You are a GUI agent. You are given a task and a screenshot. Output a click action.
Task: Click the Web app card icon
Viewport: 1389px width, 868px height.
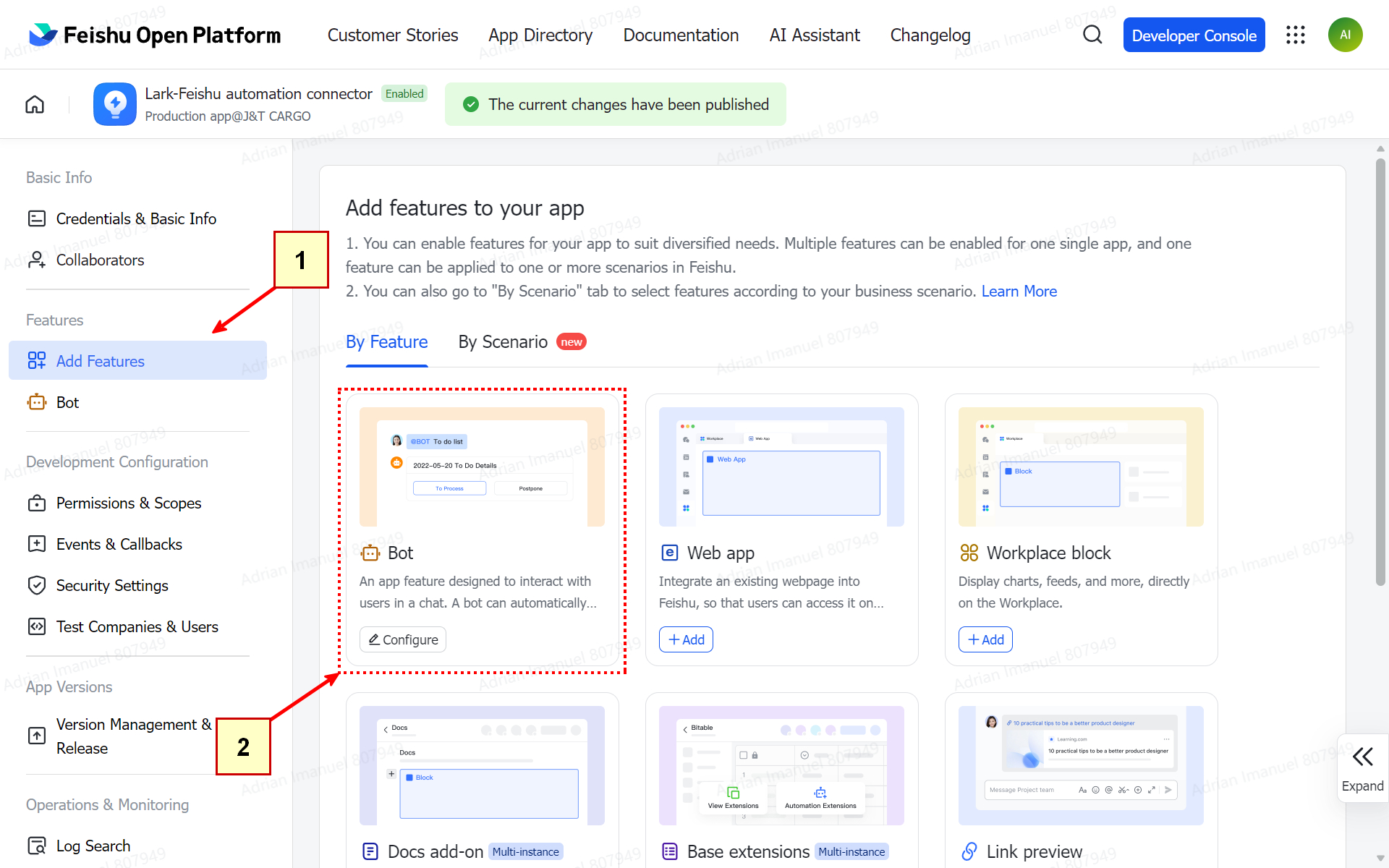tap(670, 553)
